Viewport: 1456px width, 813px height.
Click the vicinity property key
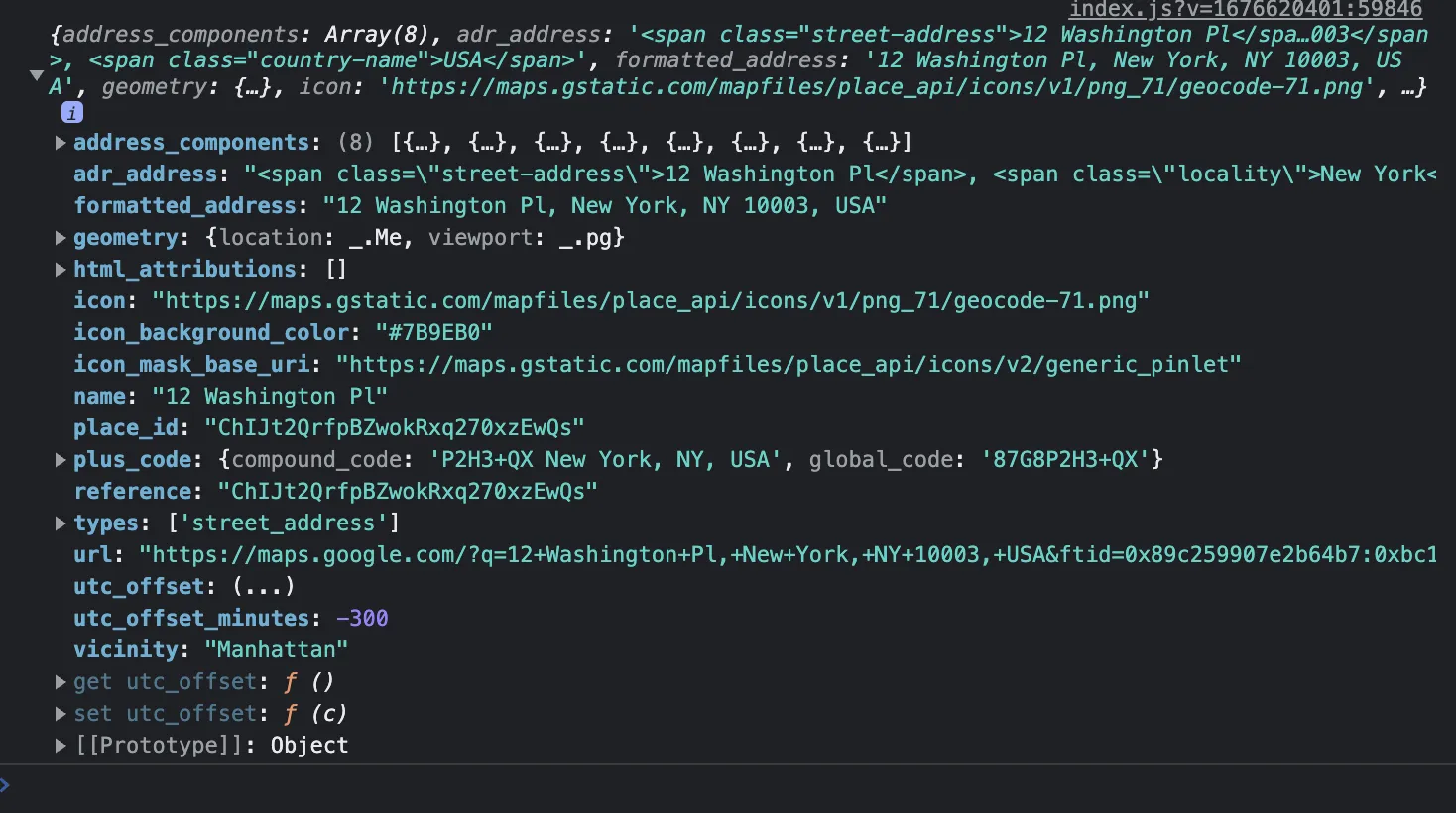(x=126, y=650)
